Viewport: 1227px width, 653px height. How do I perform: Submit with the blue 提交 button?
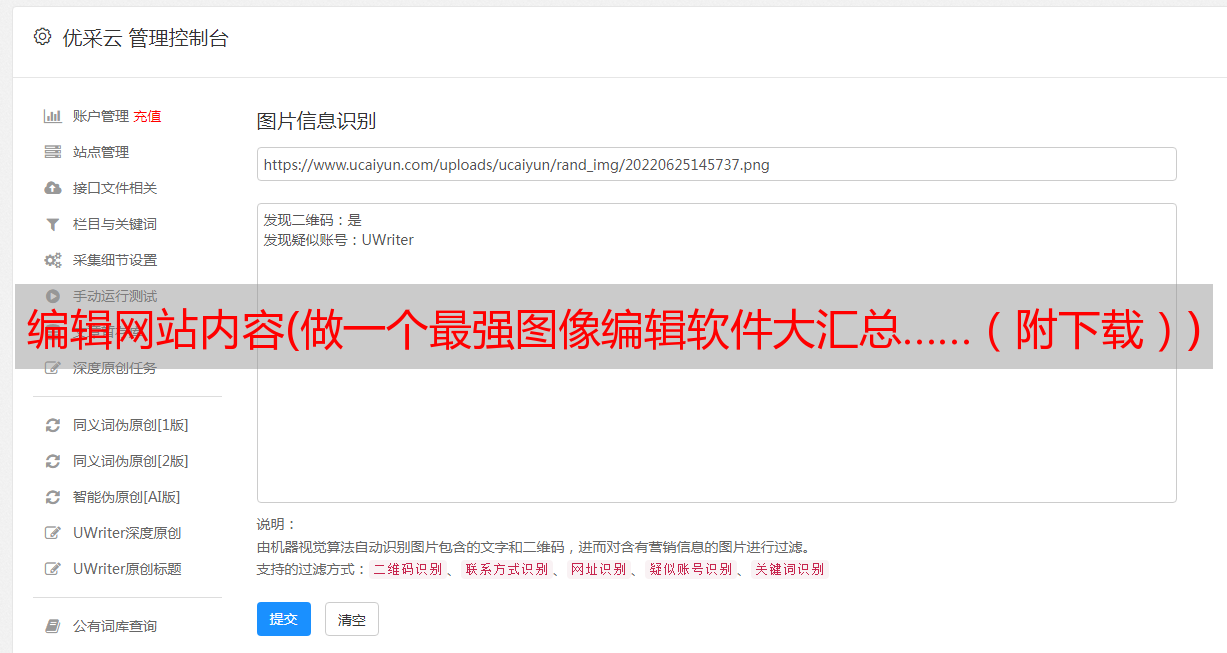pos(284,619)
